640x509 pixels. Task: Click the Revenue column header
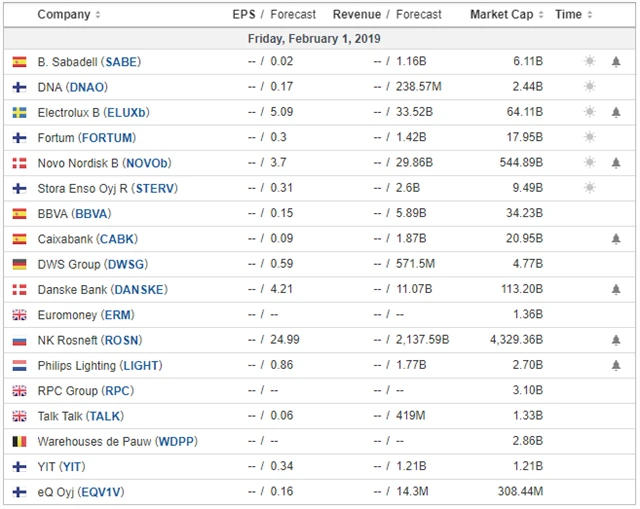point(357,15)
